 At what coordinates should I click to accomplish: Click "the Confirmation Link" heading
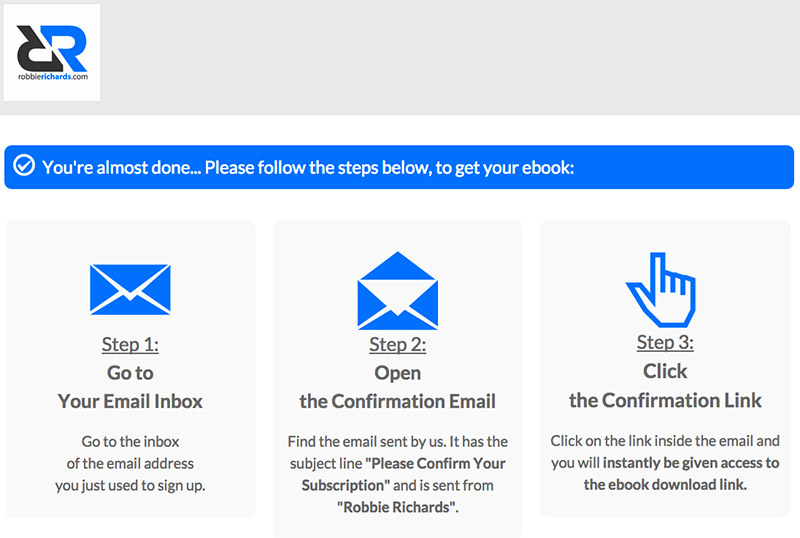coord(665,400)
